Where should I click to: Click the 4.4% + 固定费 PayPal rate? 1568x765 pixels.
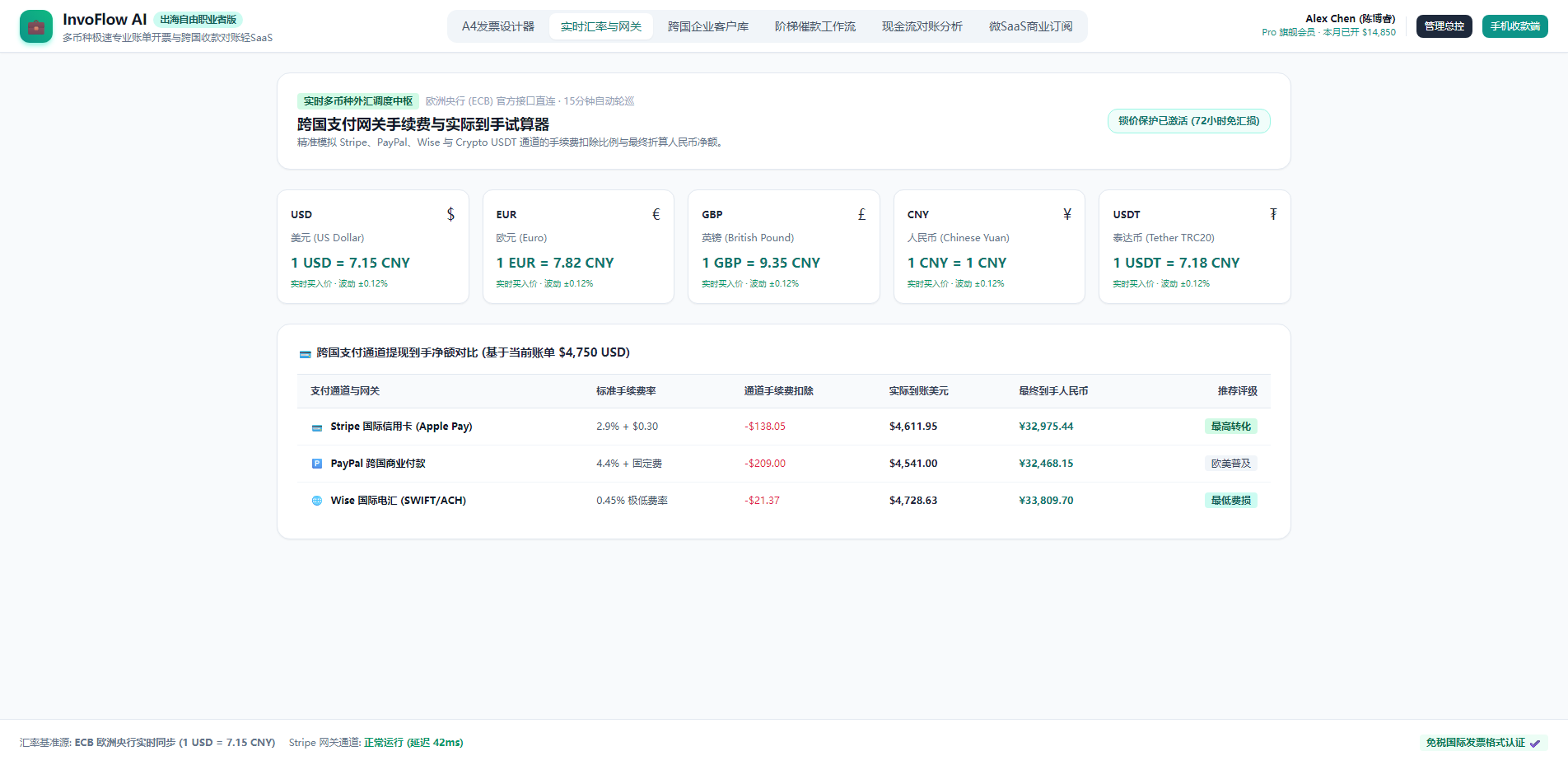(x=629, y=464)
